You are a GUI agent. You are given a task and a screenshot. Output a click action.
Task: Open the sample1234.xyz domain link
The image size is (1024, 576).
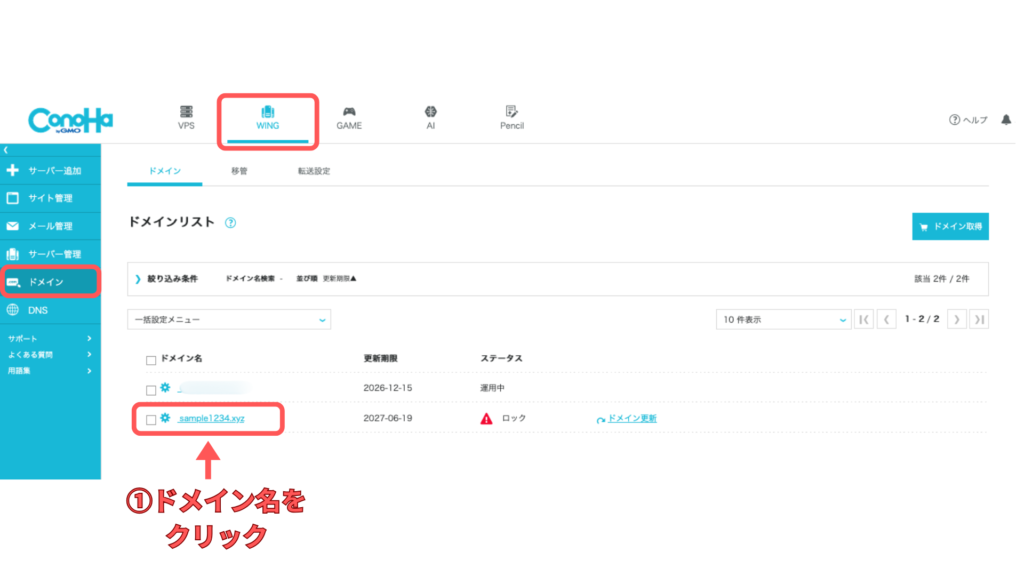tap(211, 418)
